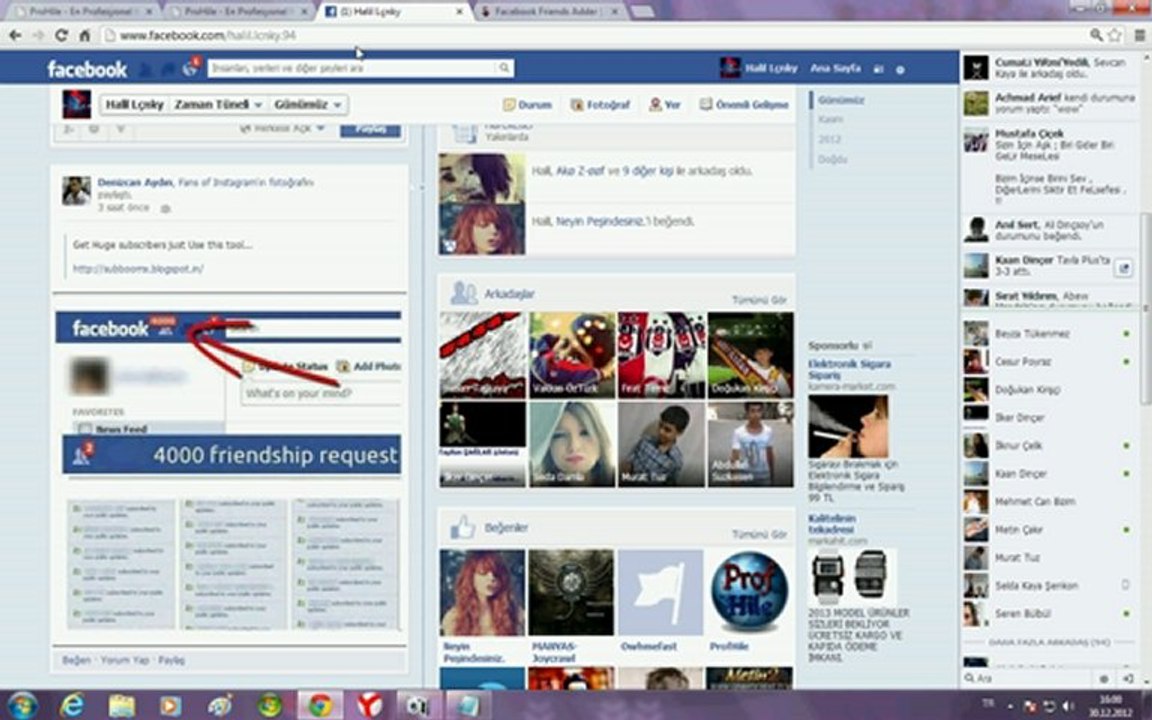This screenshot has height=720, width=1152.
Task: Expand the Zaman Tüneli dropdown
Action: tap(217, 105)
